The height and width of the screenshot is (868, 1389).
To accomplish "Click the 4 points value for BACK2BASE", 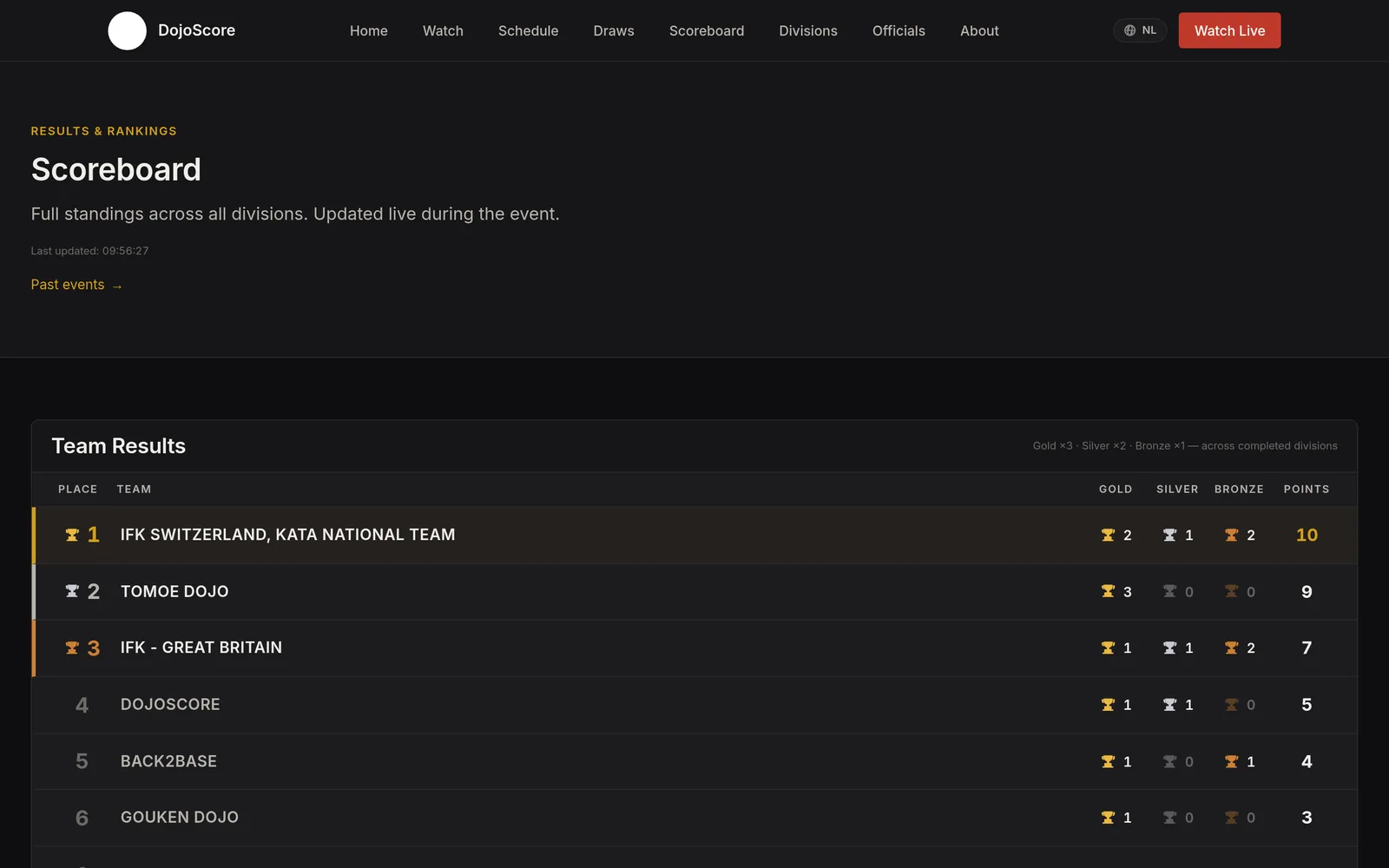I will pyautogui.click(x=1307, y=761).
